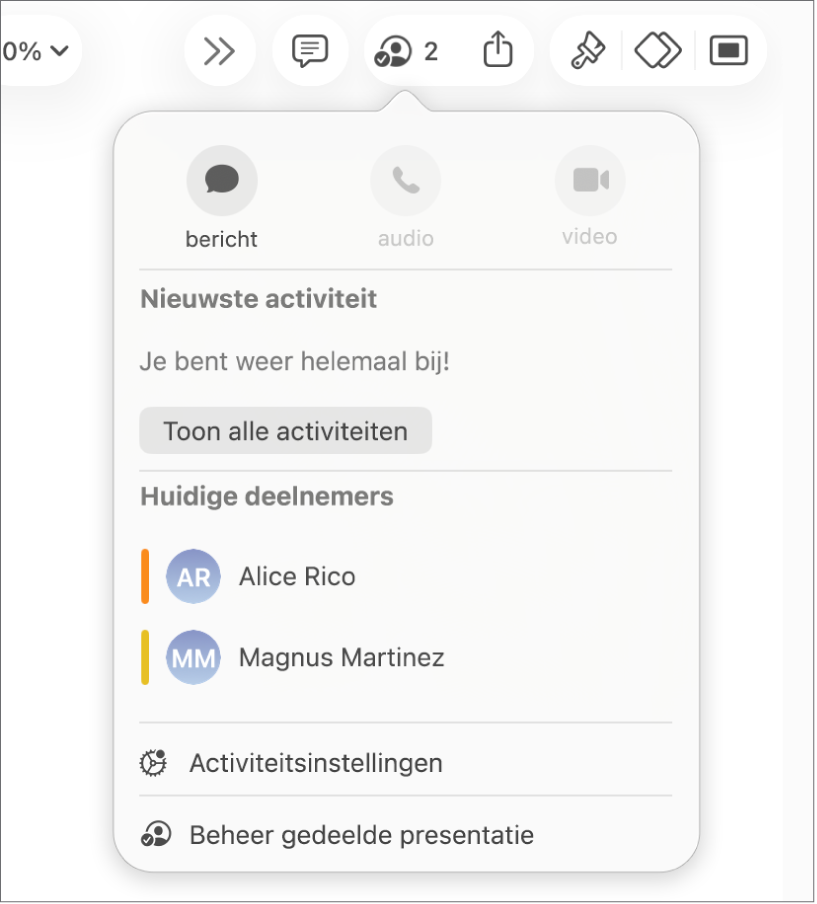Open the zoom percentage dropdown
Image resolution: width=817 pixels, height=904 pixels.
coord(37,51)
